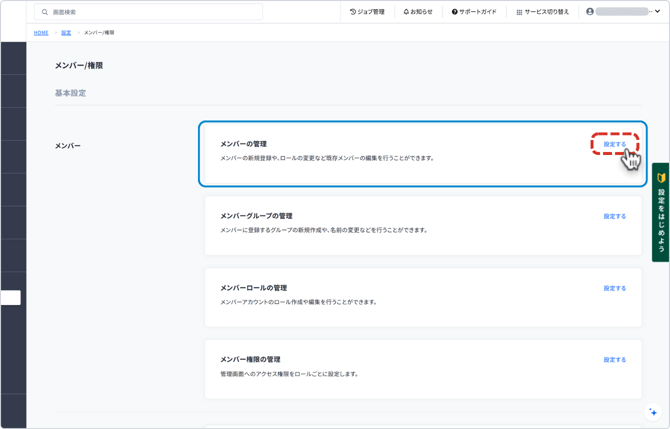Click the user avatar icon

590,12
